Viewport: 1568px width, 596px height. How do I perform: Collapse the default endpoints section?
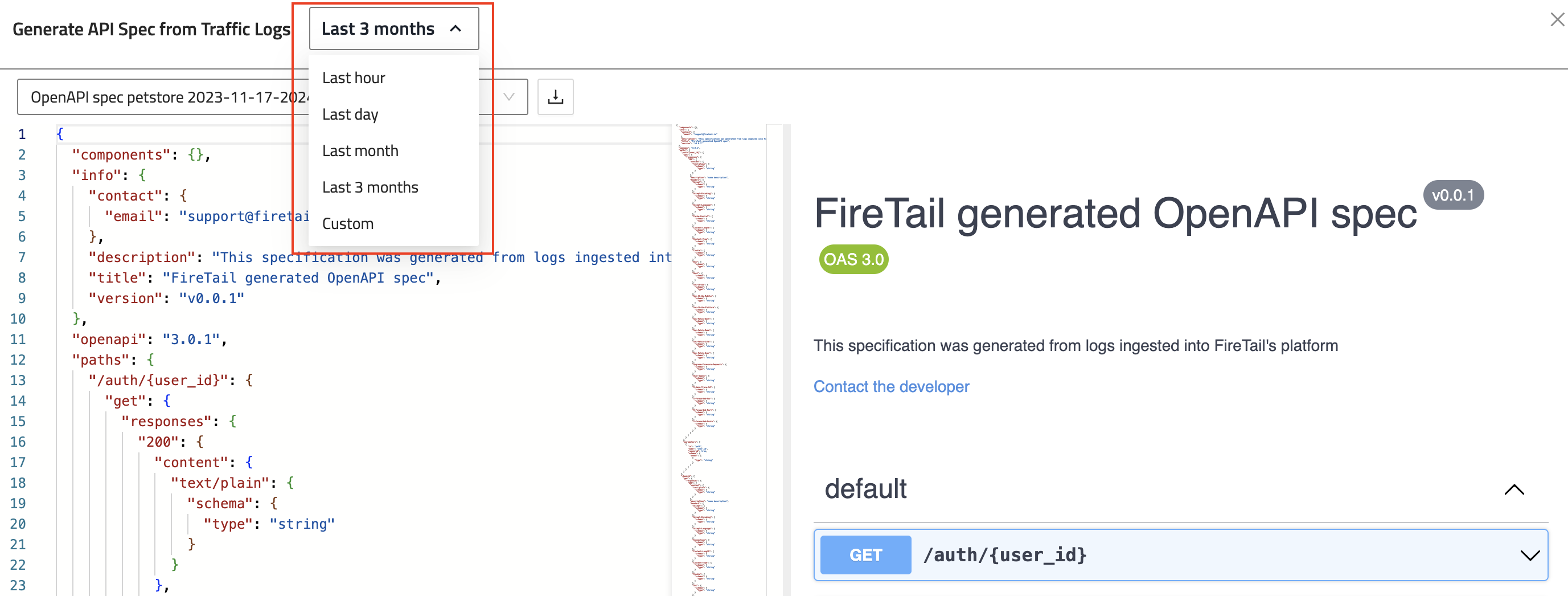[1514, 490]
